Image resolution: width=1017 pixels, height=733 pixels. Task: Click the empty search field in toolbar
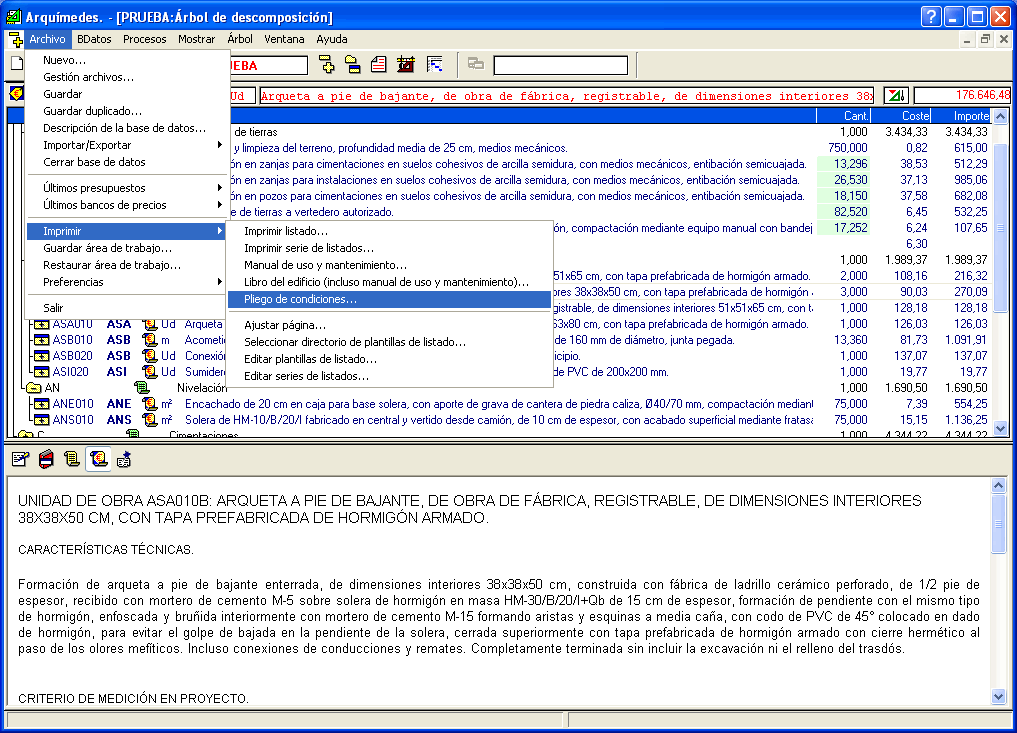[x=560, y=66]
